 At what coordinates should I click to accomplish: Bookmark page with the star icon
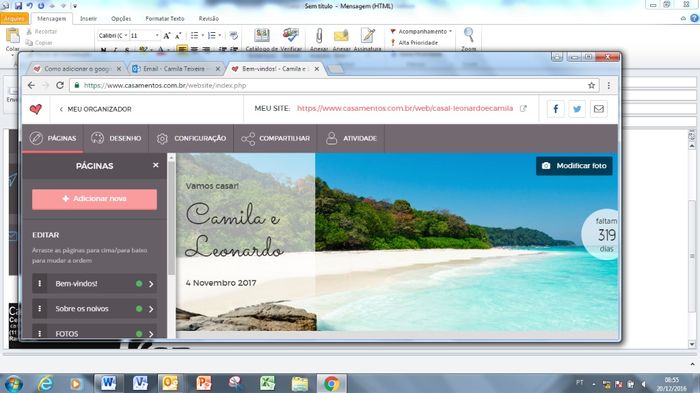tap(592, 85)
